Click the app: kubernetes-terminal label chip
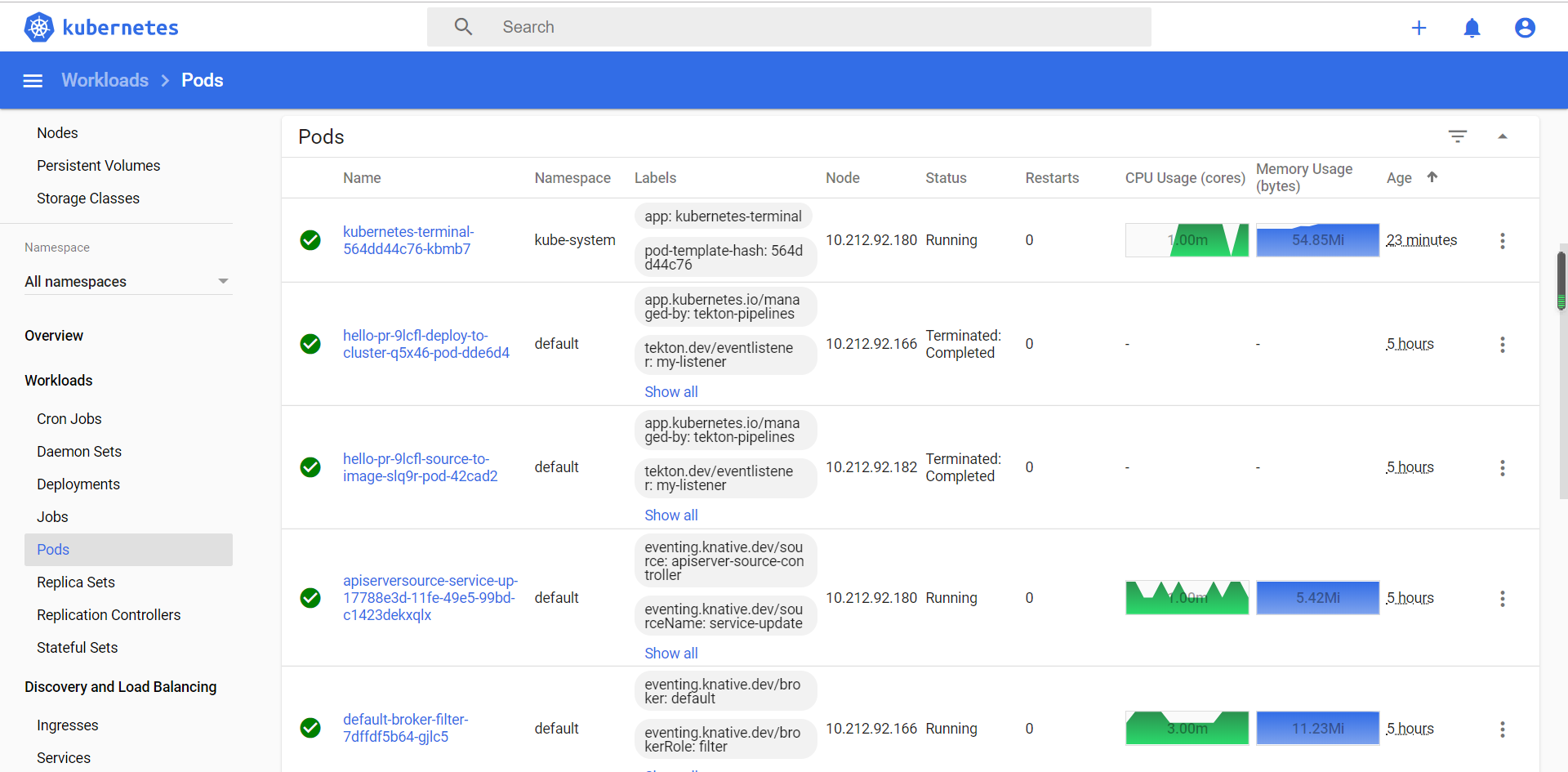This screenshot has height=772, width=1568. click(x=724, y=216)
